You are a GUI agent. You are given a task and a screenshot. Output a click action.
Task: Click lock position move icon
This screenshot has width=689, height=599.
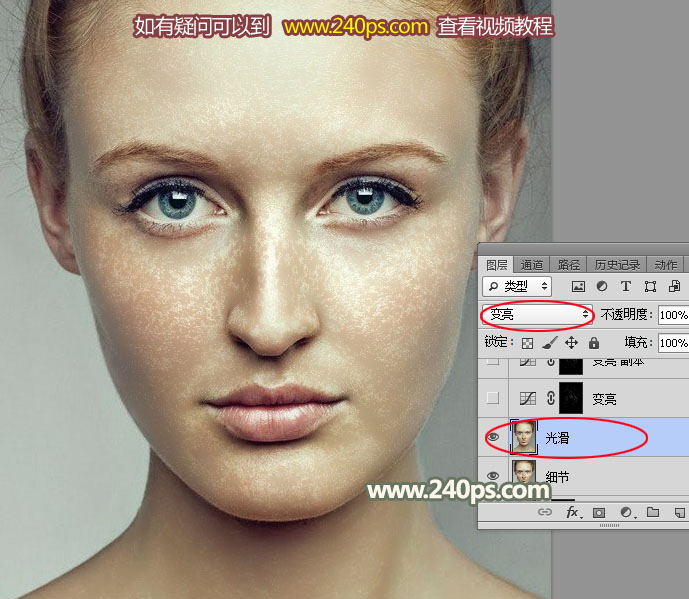point(571,342)
